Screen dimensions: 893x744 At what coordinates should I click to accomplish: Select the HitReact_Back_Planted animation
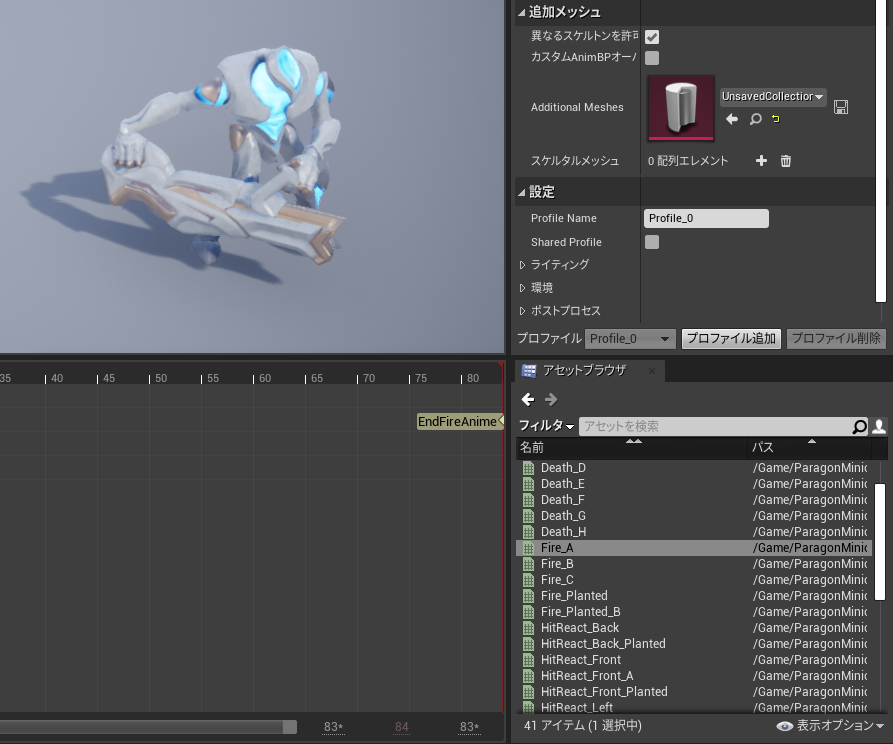pyautogui.click(x=694, y=644)
